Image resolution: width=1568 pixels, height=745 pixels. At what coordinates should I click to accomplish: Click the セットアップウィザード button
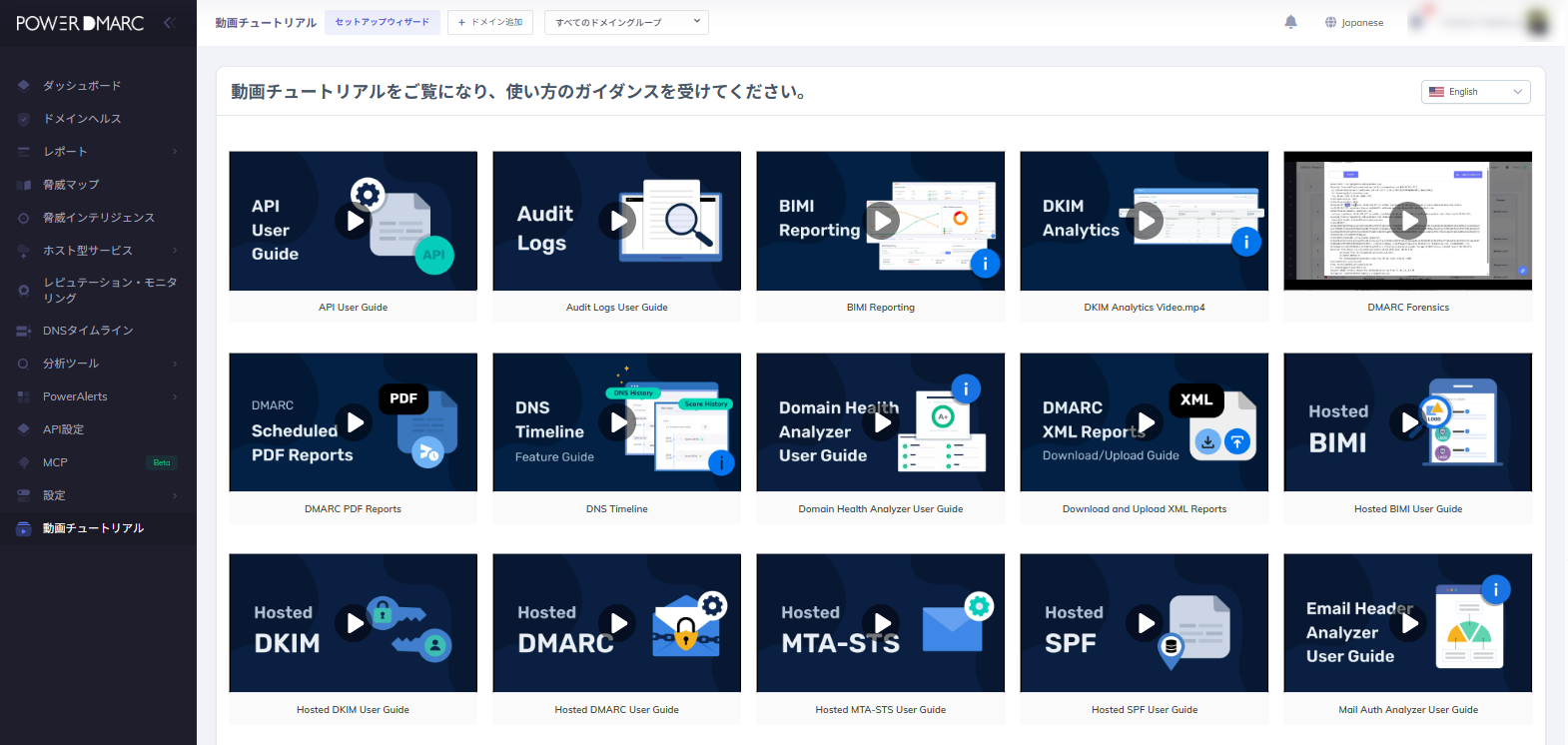383,22
